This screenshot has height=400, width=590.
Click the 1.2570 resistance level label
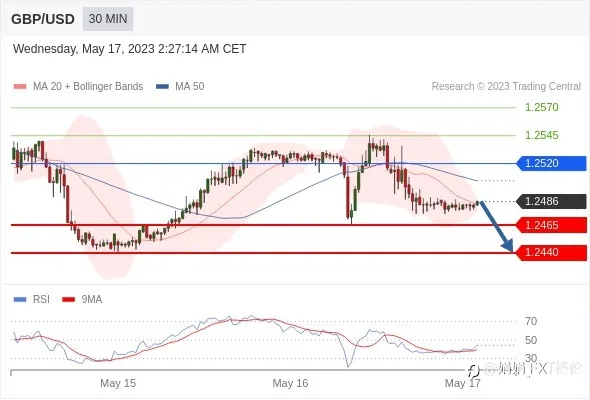(541, 107)
